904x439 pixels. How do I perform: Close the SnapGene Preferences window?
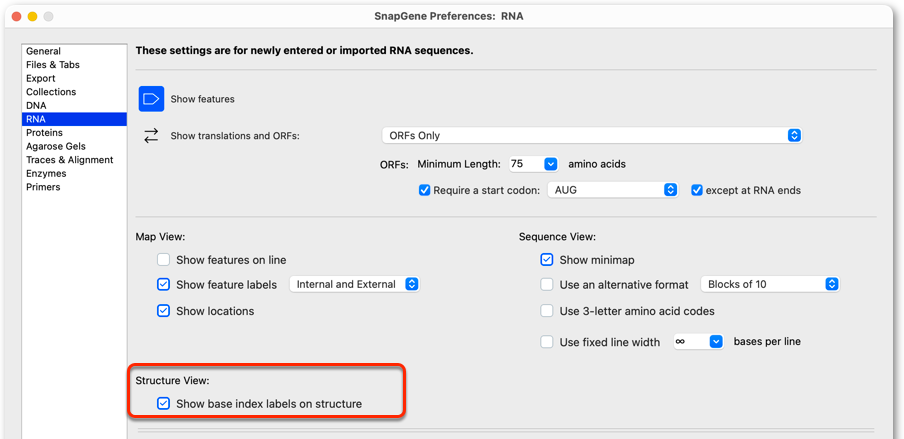pyautogui.click(x=16, y=16)
